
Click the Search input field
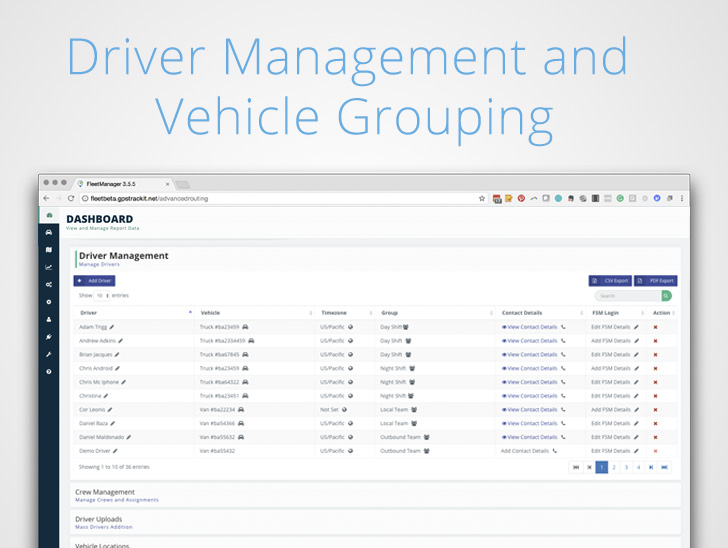tap(626, 296)
